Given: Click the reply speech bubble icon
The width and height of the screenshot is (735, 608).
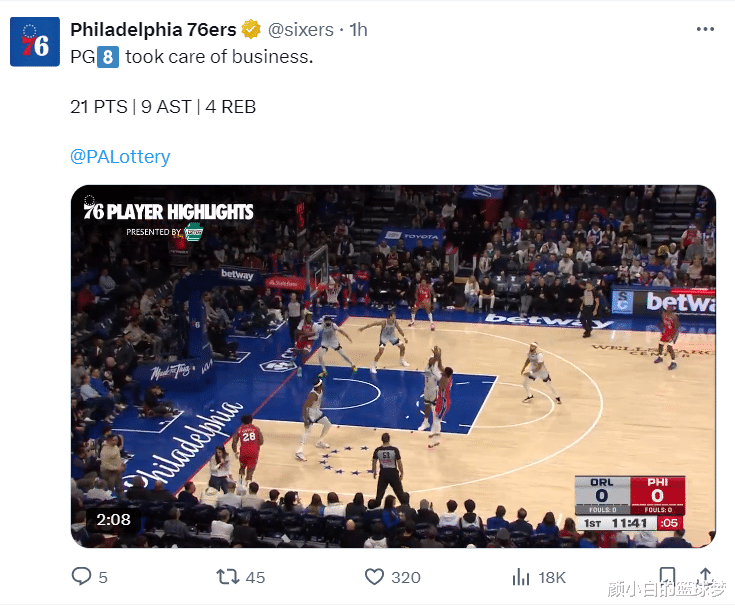Looking at the screenshot, I should [x=81, y=576].
